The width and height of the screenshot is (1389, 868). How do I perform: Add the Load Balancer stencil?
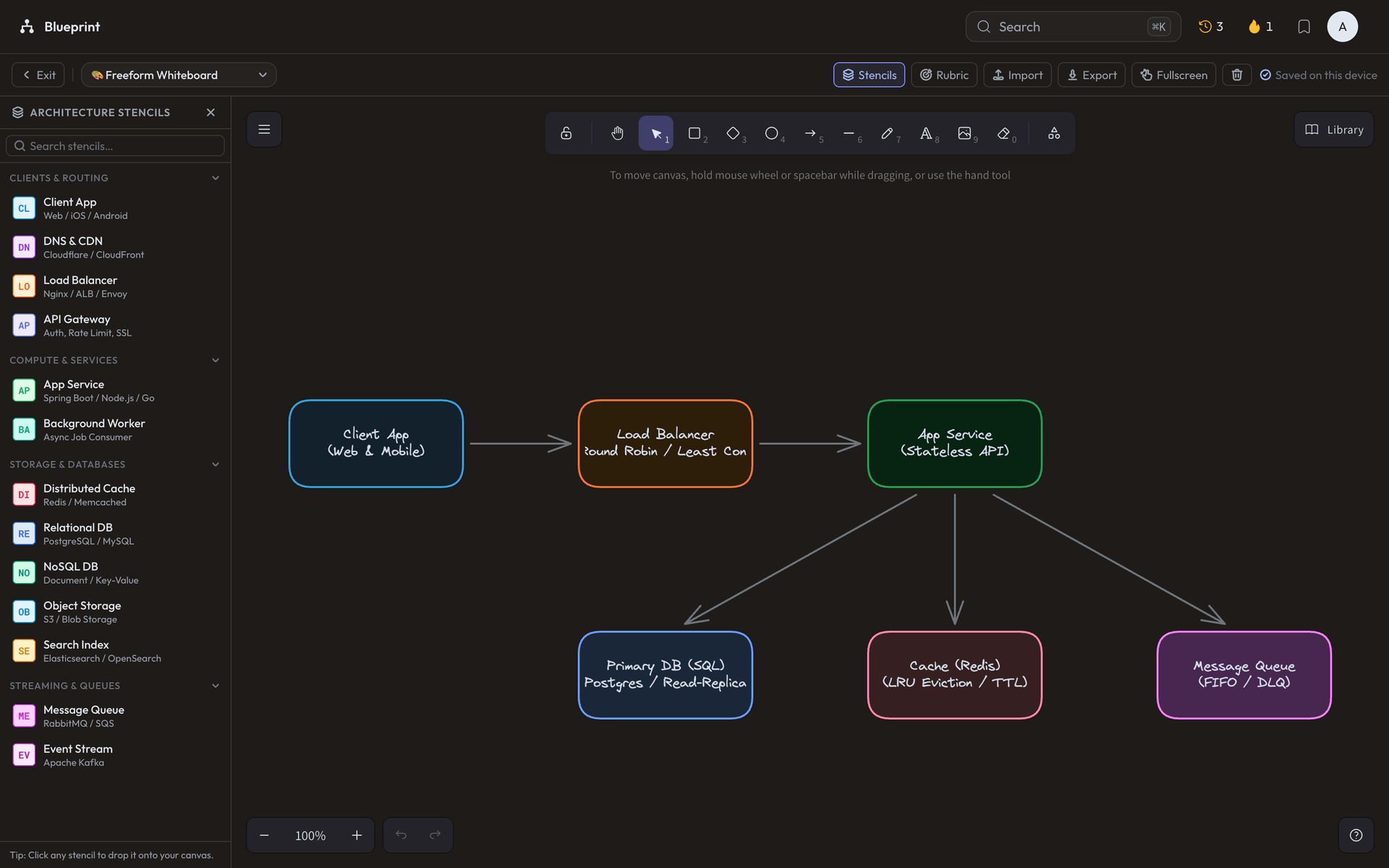115,286
